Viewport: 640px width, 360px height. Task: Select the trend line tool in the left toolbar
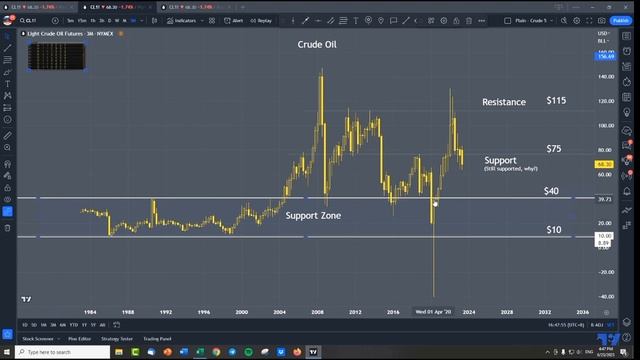[7, 48]
